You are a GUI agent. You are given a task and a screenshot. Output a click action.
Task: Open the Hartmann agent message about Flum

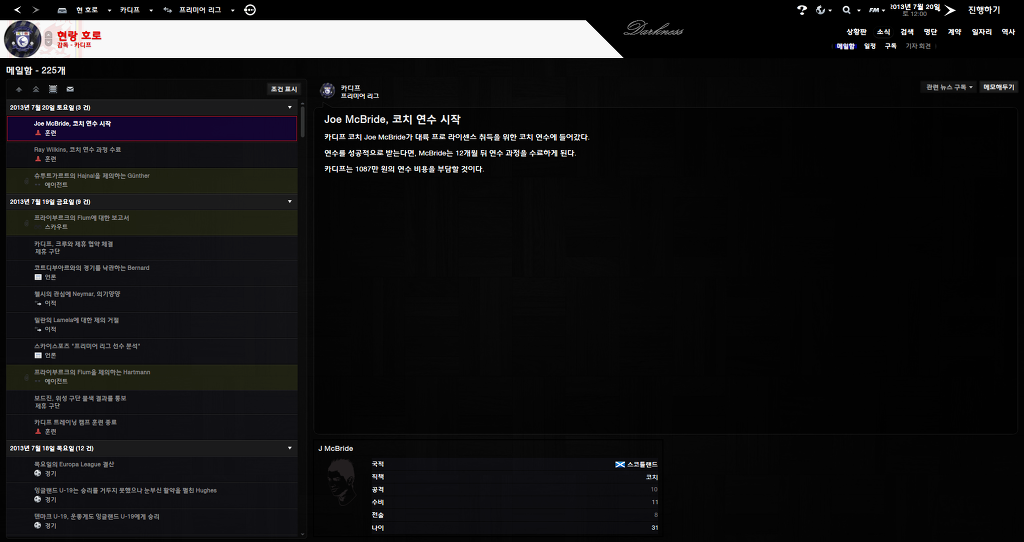pos(152,377)
